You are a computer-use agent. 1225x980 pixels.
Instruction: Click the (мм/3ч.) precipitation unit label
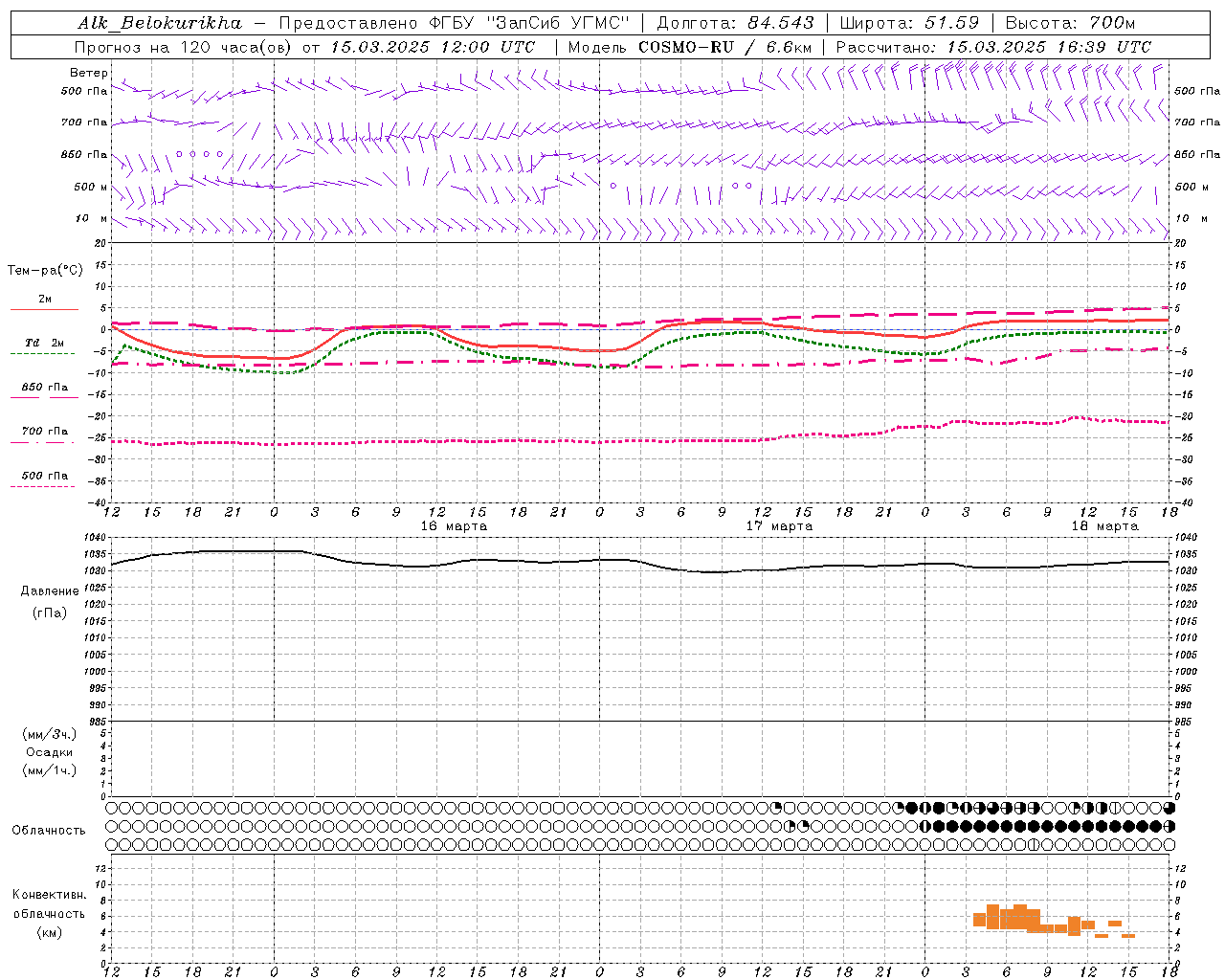[x=49, y=734]
